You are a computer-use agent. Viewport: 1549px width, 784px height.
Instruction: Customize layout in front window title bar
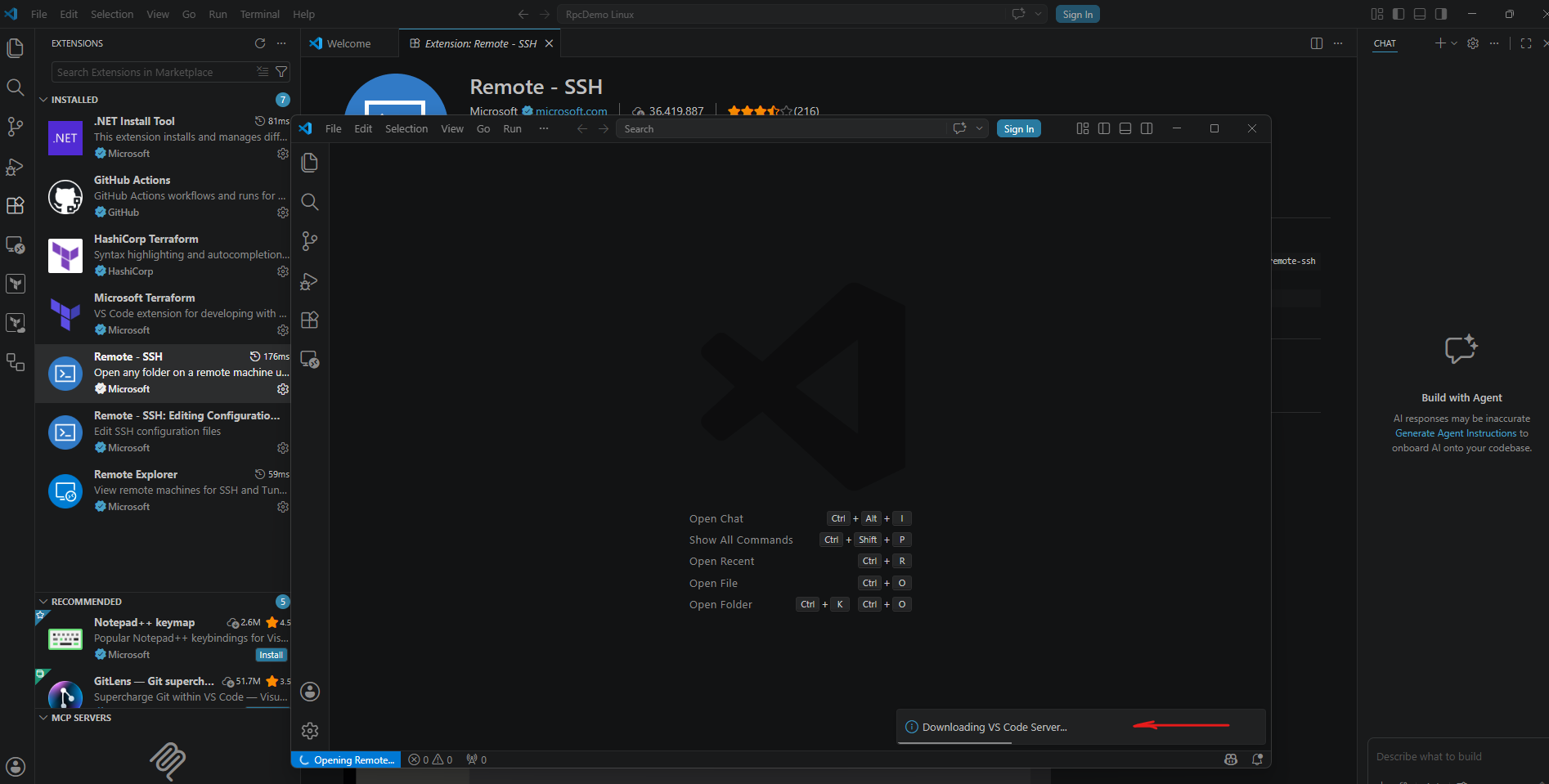1083,128
